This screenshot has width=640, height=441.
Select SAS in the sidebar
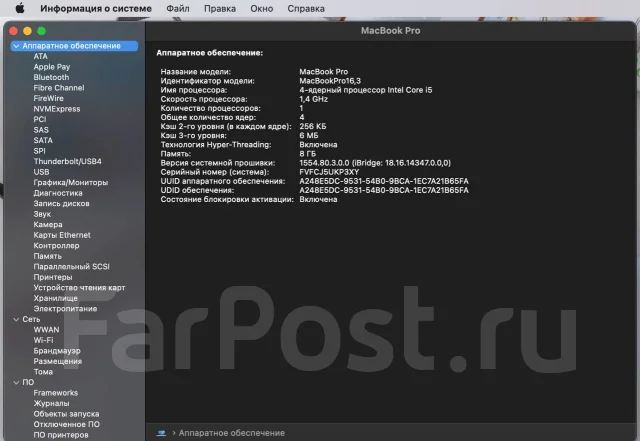[x=41, y=130]
